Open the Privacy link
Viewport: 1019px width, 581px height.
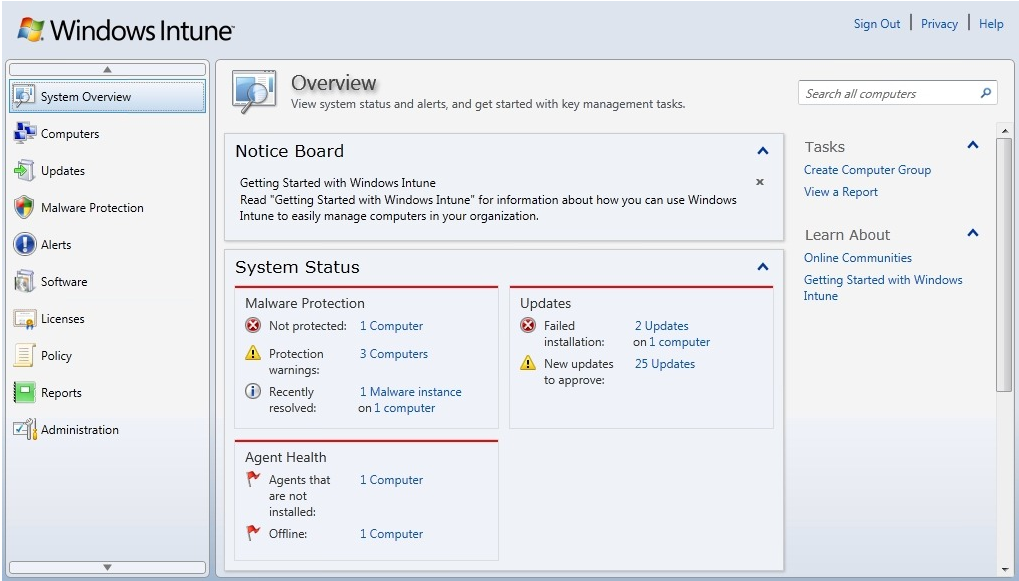(x=939, y=23)
